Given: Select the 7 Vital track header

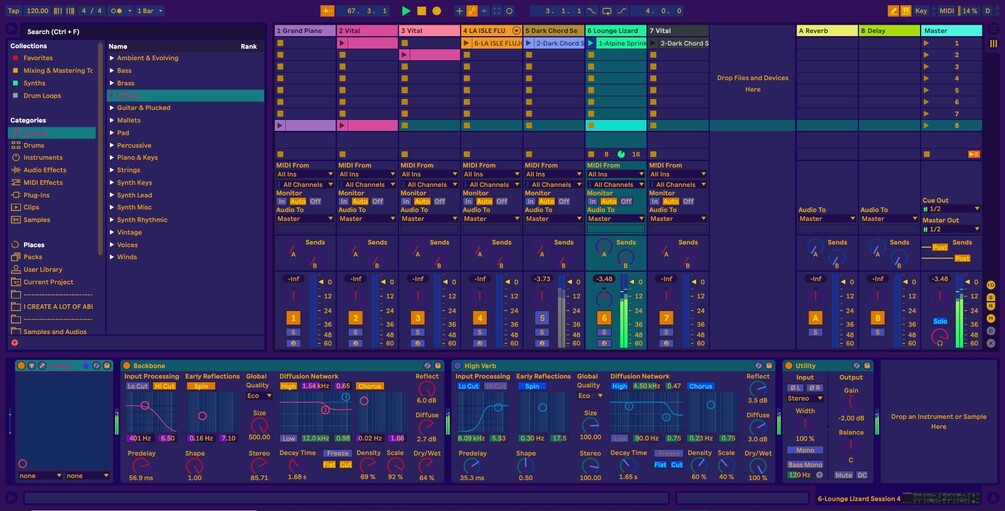Looking at the screenshot, I should tap(678, 30).
